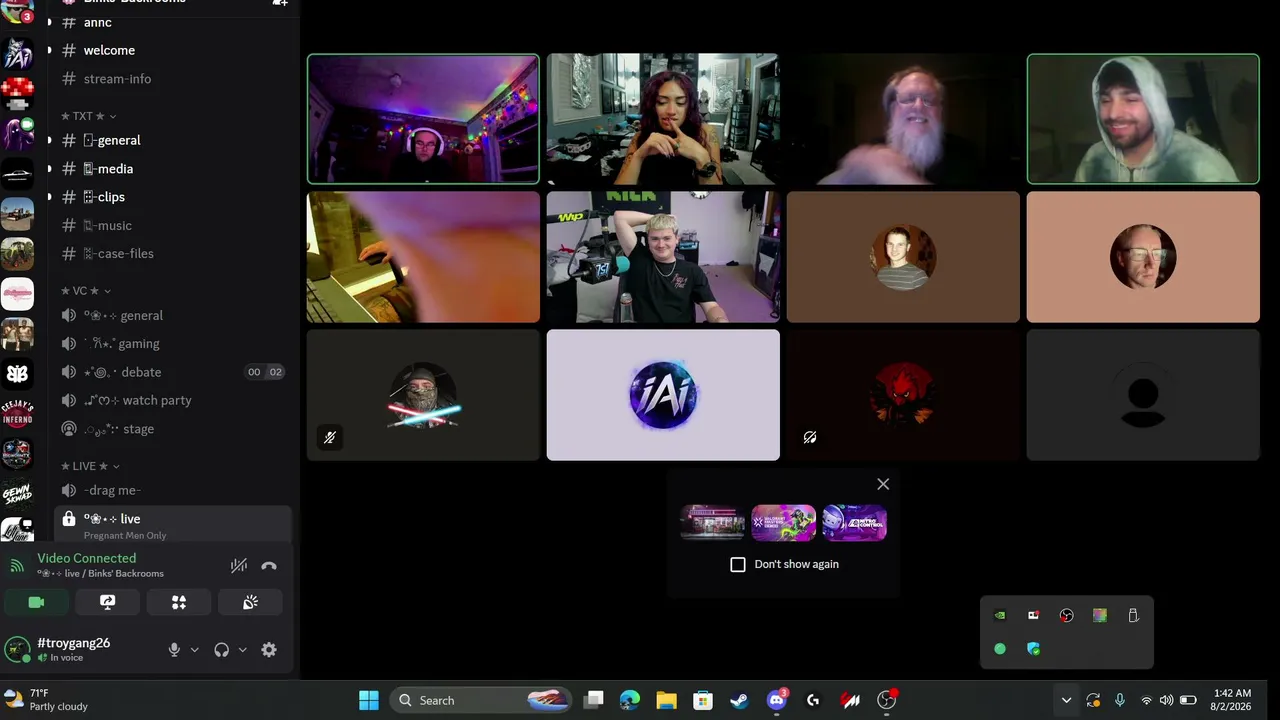Open the Valorant Masters activity thumbnail
1280x720 pixels.
pyautogui.click(x=783, y=522)
